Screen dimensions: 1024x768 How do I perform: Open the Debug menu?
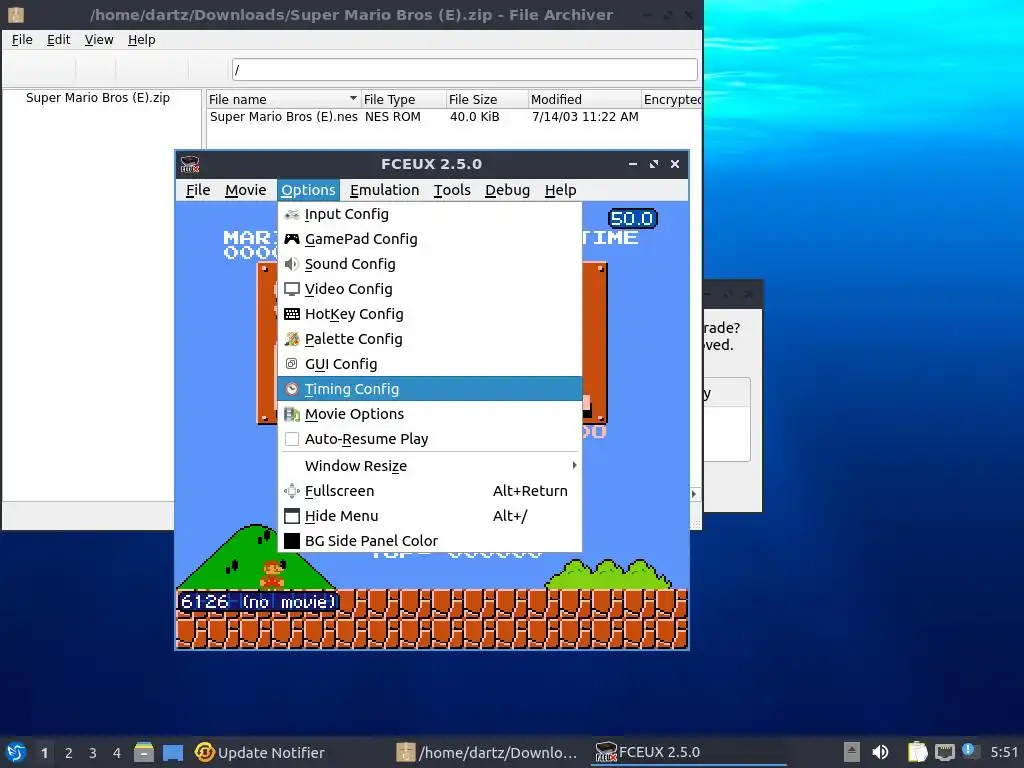[507, 190]
